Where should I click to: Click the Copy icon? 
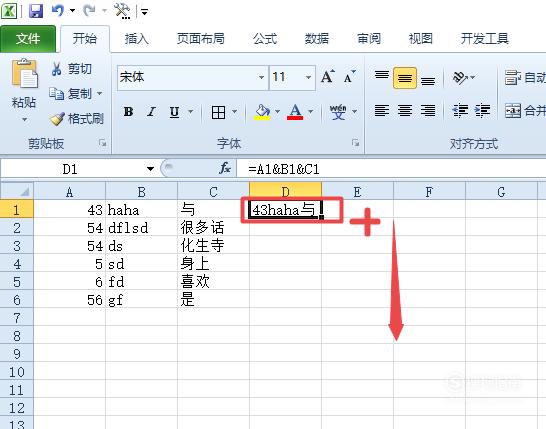tap(56, 93)
